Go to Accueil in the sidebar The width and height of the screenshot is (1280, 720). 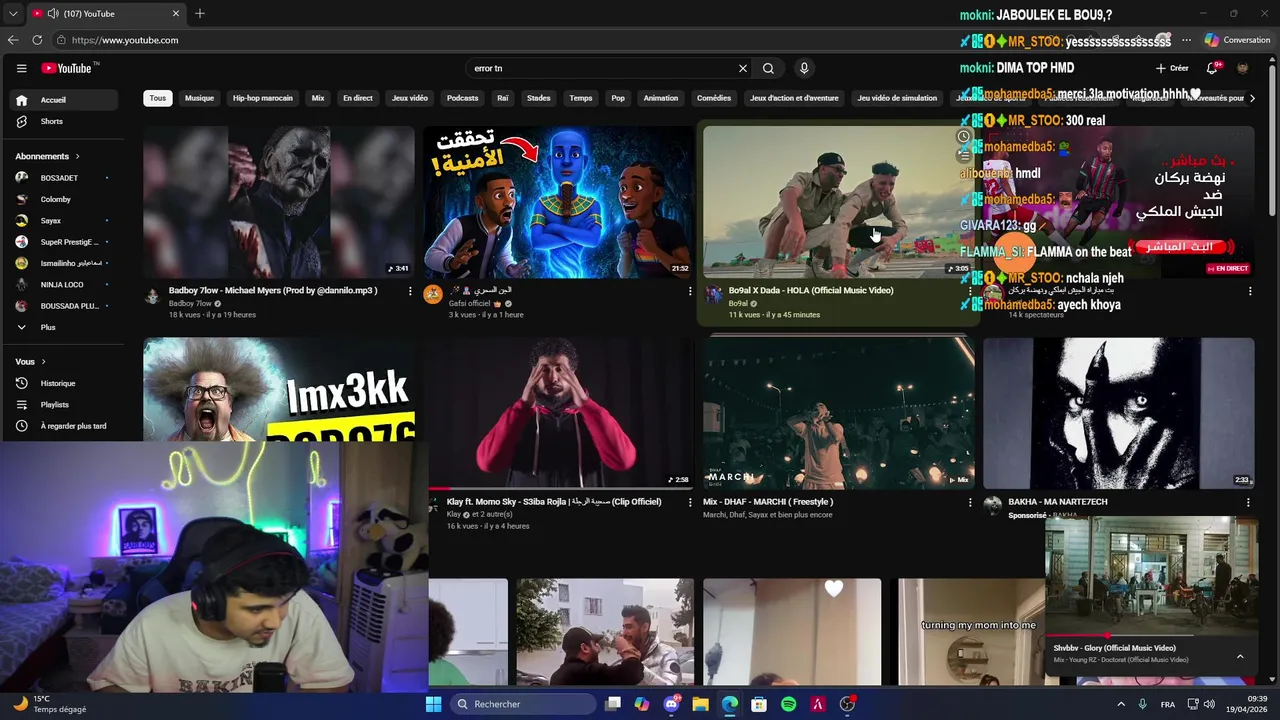[65, 100]
